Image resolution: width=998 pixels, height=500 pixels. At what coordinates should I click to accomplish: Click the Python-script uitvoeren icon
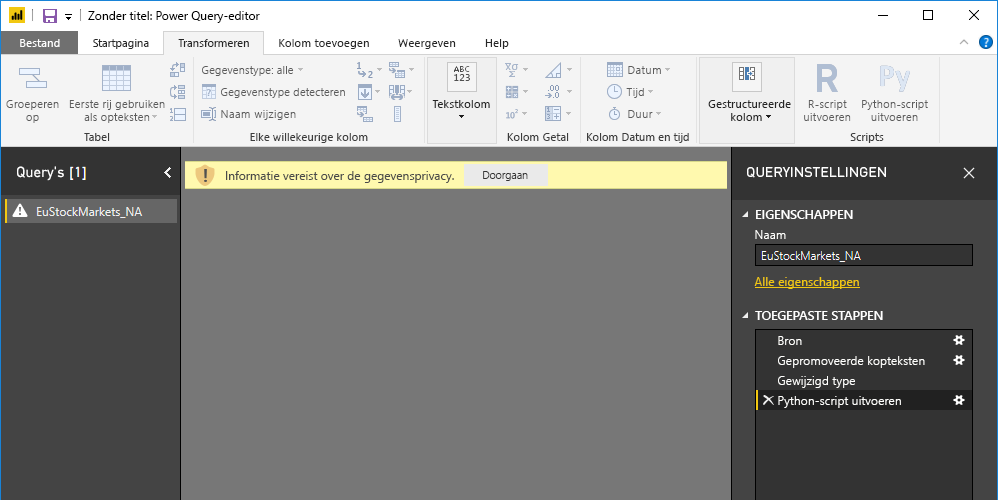click(x=894, y=78)
